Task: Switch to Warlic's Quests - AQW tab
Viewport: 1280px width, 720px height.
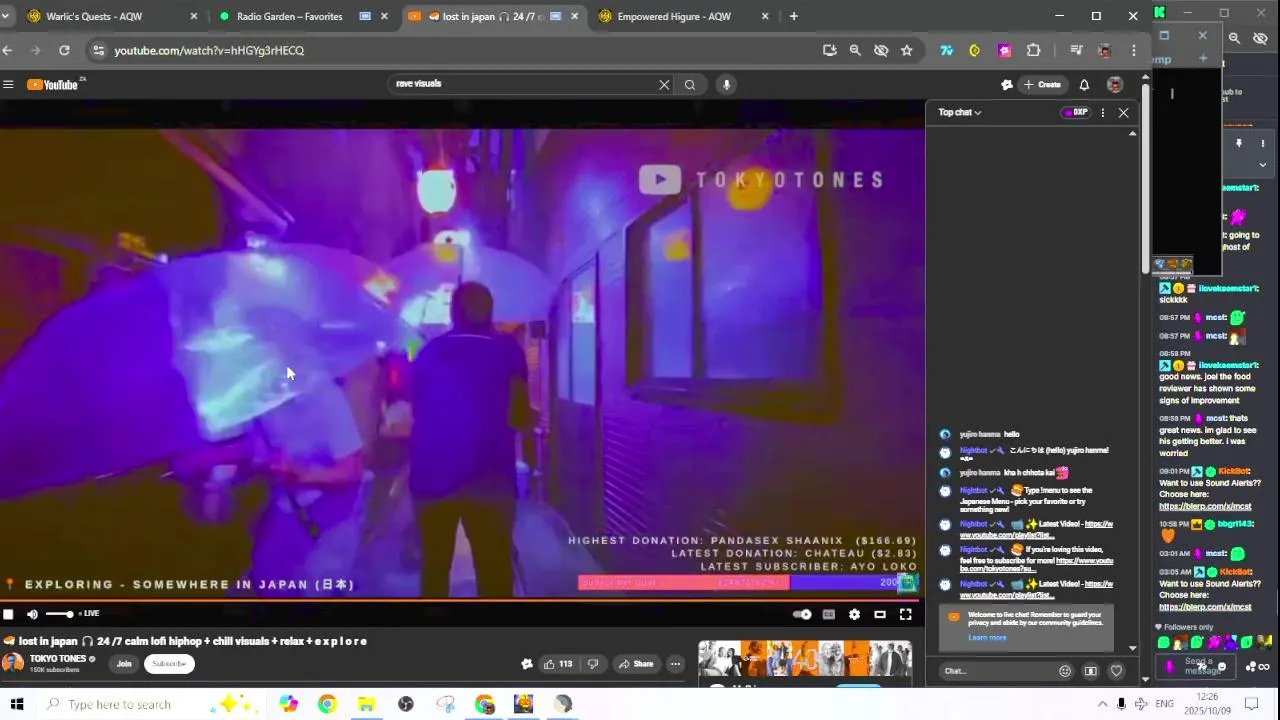Action: [x=108, y=16]
